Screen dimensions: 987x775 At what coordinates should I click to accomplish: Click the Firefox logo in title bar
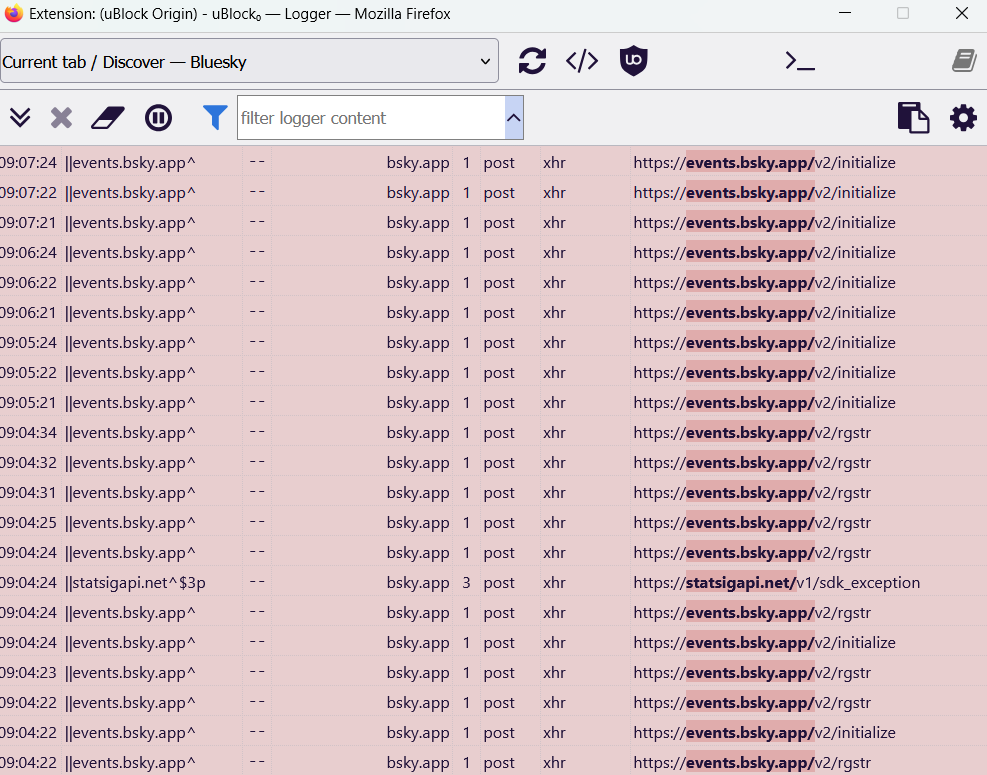coord(14,14)
